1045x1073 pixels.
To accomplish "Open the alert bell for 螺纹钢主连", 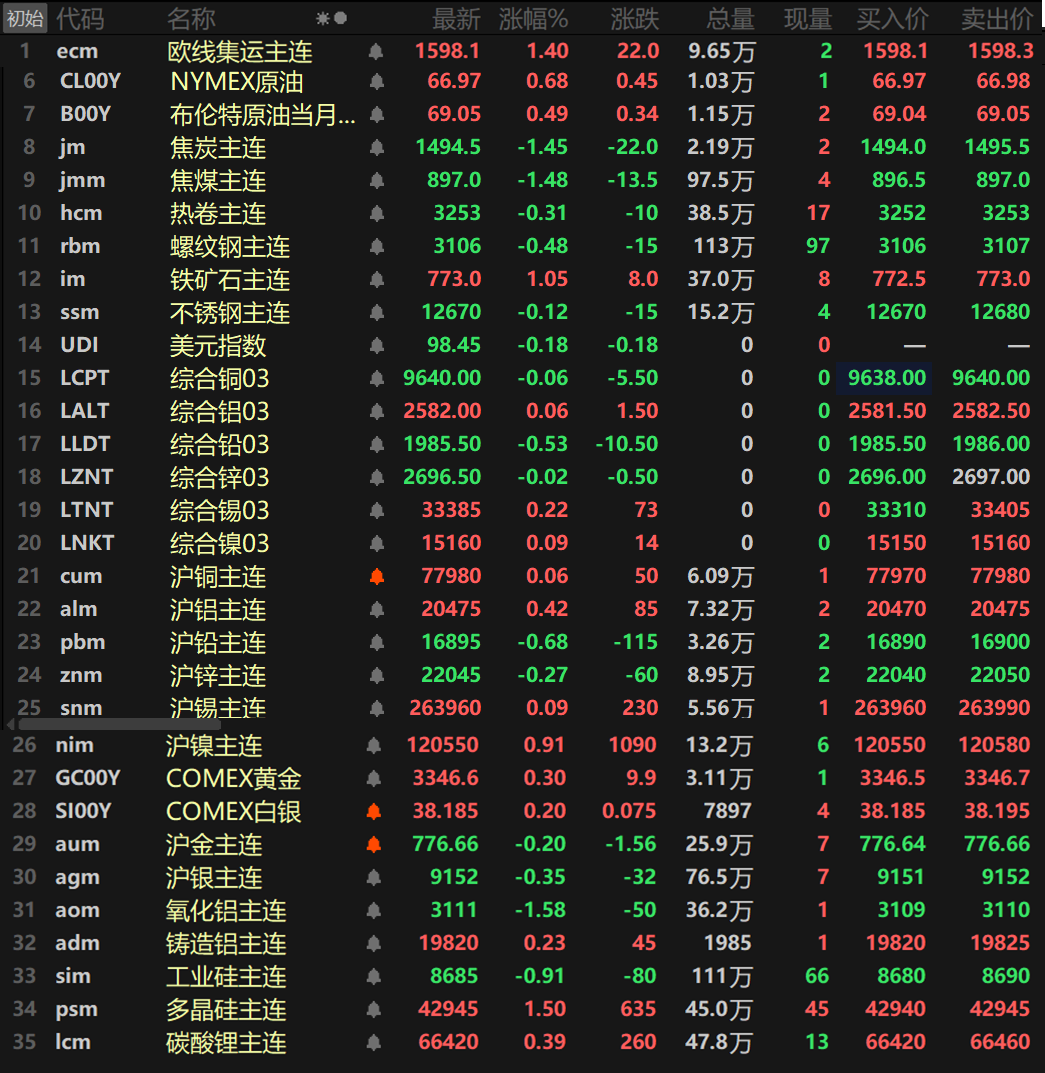I will [x=376, y=246].
